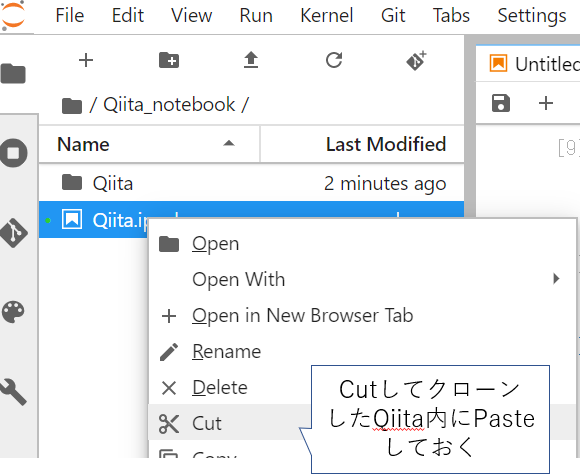
Task: Click the Qiita_notebook breadcrumb path
Action: point(169,104)
